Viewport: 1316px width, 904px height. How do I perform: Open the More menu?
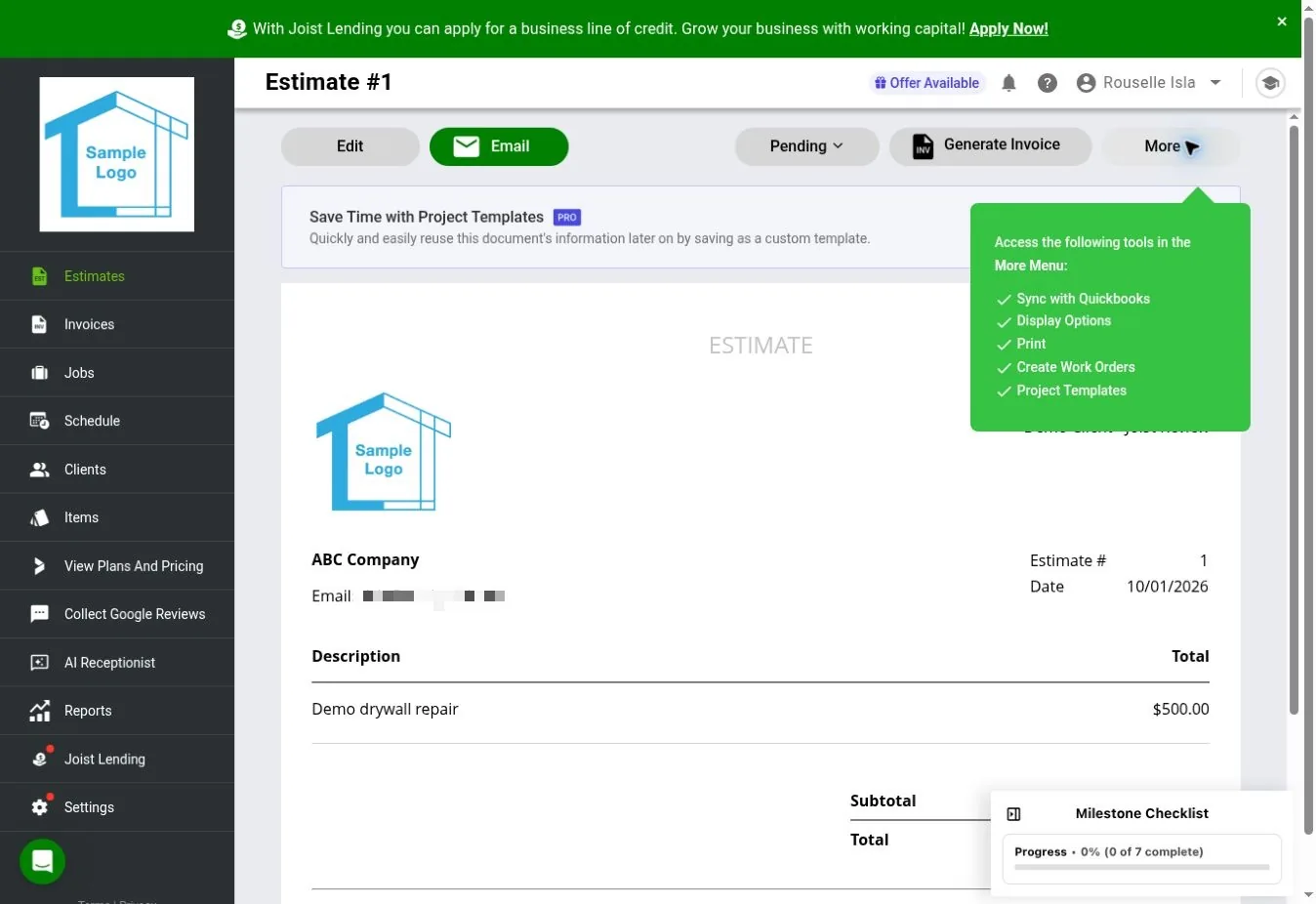1171,146
